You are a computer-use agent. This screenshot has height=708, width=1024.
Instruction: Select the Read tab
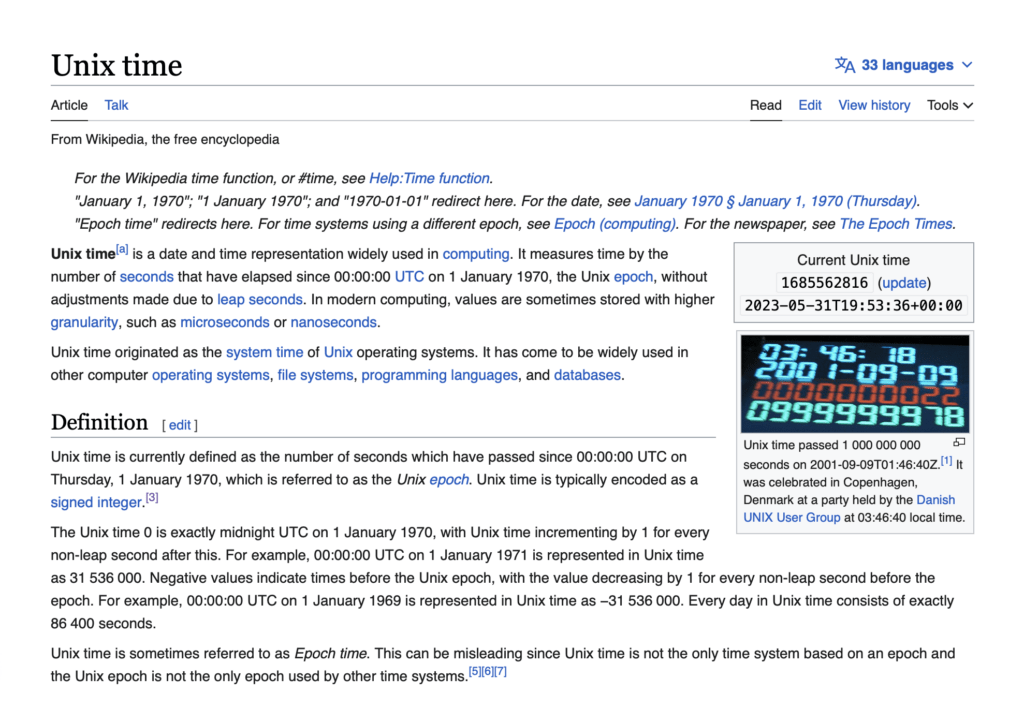coord(765,105)
